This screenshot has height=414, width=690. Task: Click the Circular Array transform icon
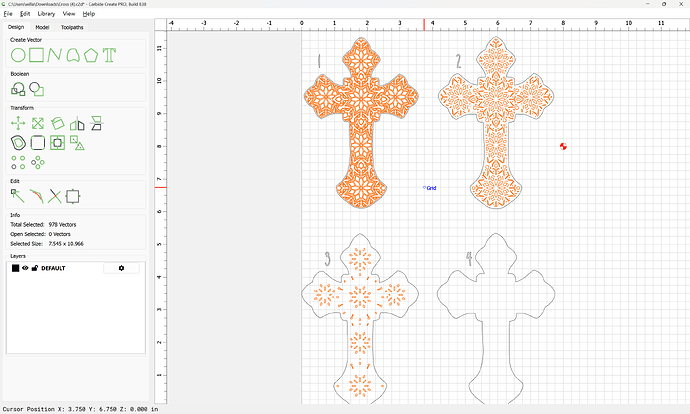[38, 161]
